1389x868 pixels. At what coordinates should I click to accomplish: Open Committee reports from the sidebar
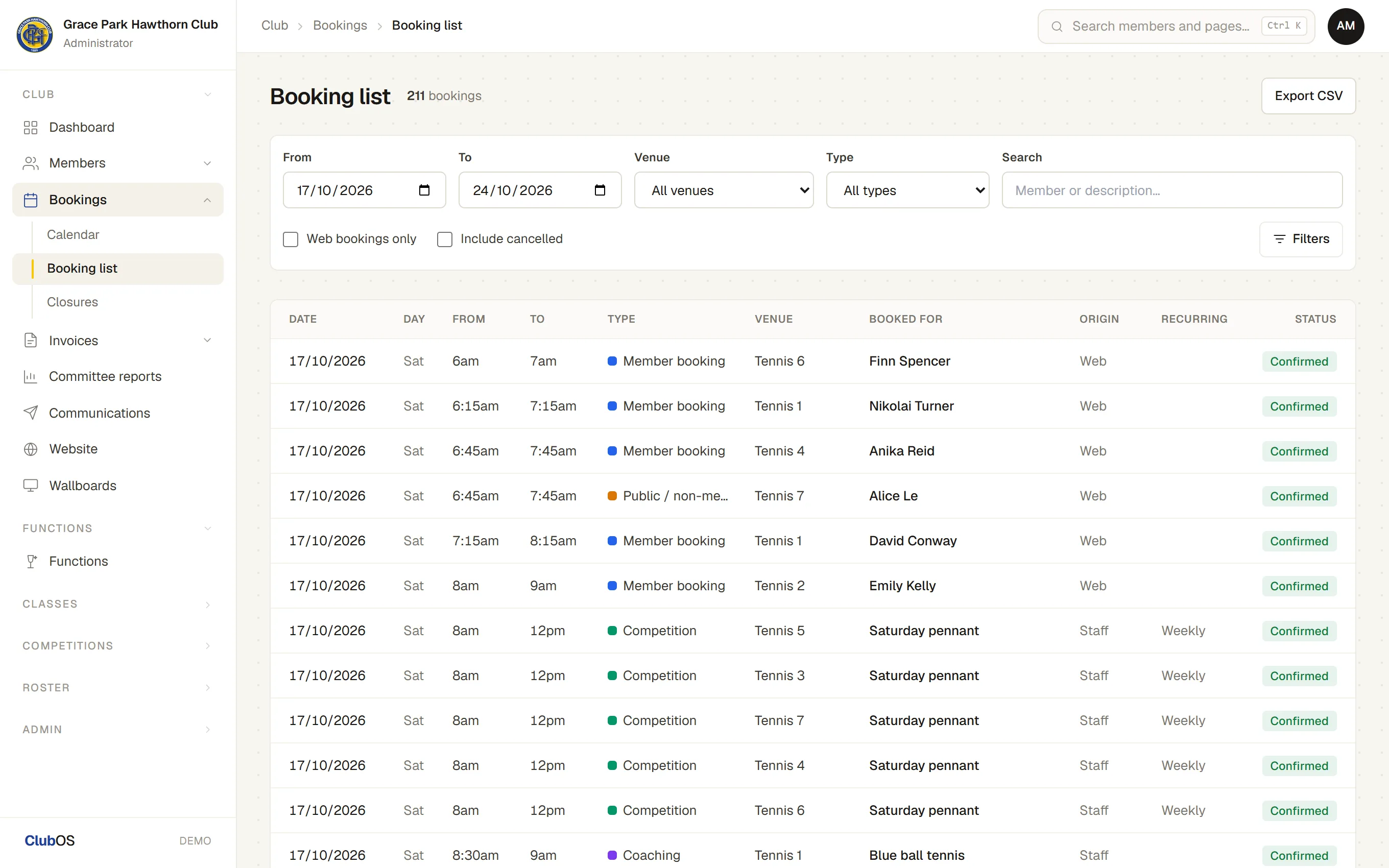[x=117, y=377]
